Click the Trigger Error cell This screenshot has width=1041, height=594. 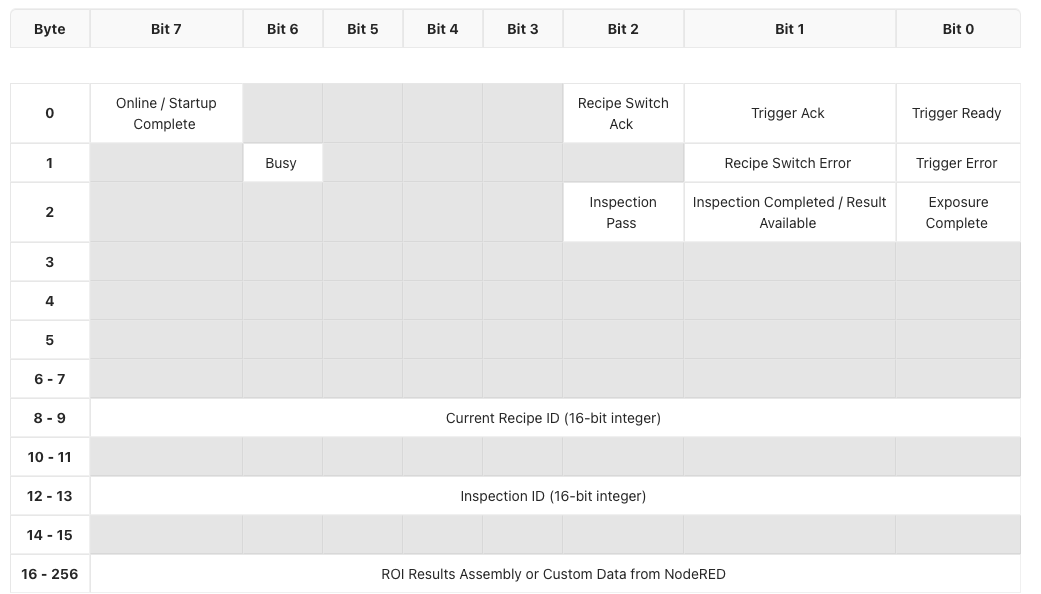pyautogui.click(x=957, y=163)
